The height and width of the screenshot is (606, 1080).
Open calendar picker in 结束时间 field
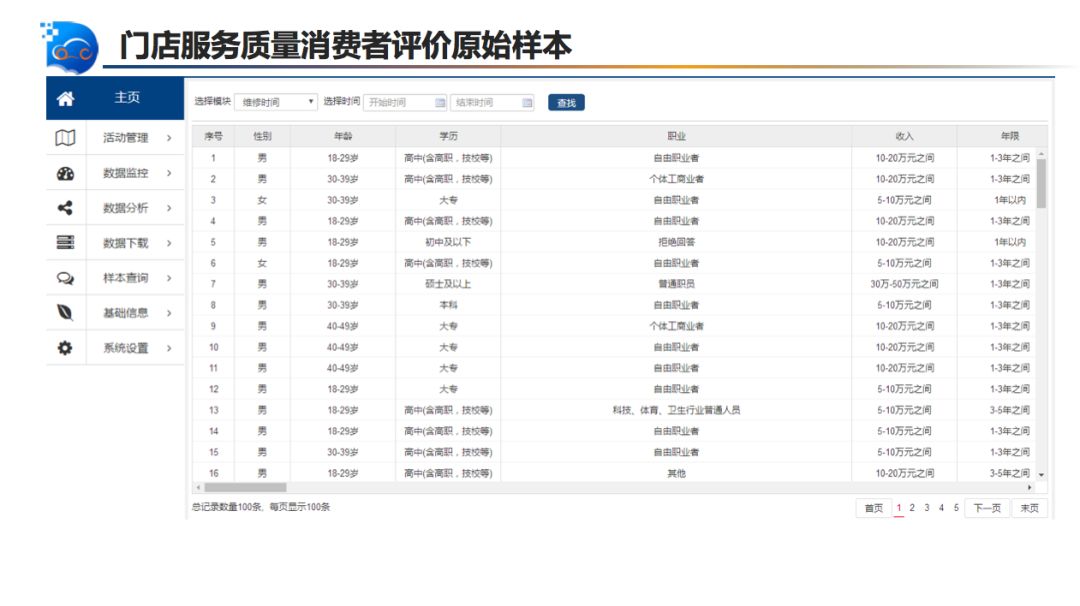(527, 102)
